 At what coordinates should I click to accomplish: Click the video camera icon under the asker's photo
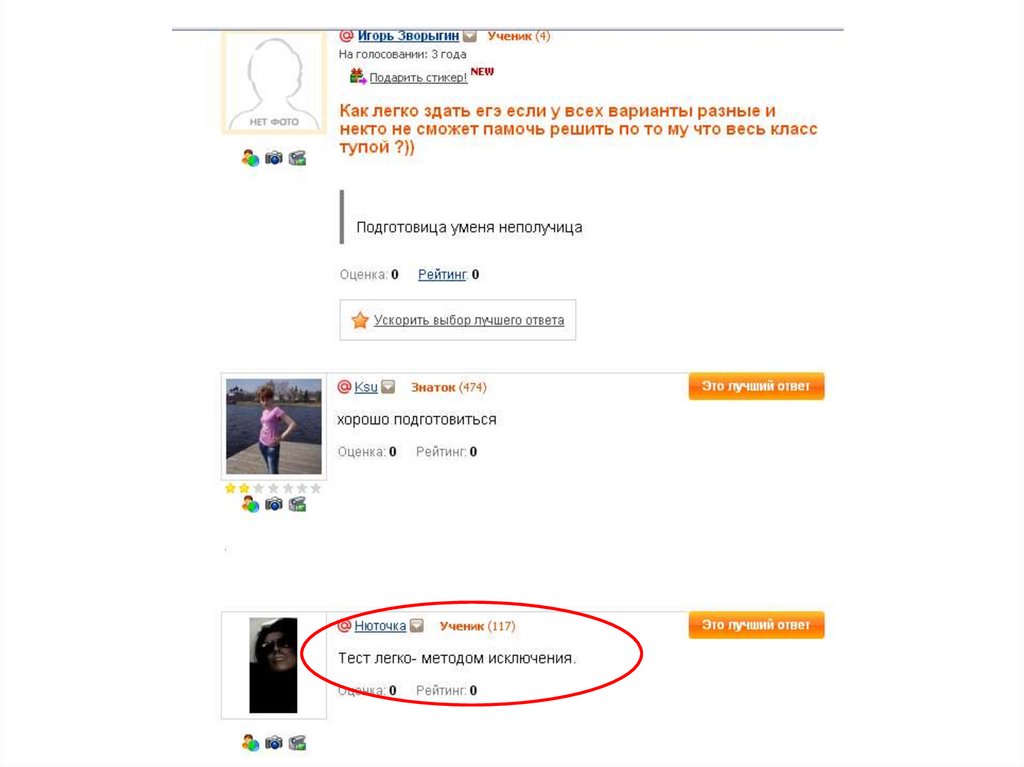297,157
